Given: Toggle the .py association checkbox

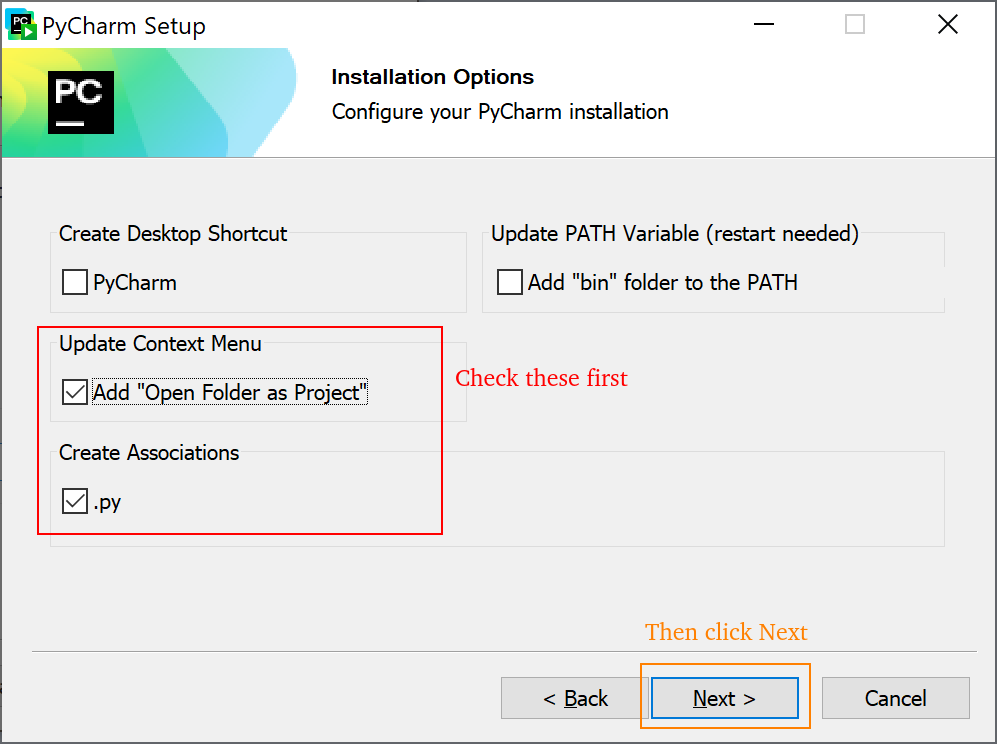Looking at the screenshot, I should (x=75, y=502).
